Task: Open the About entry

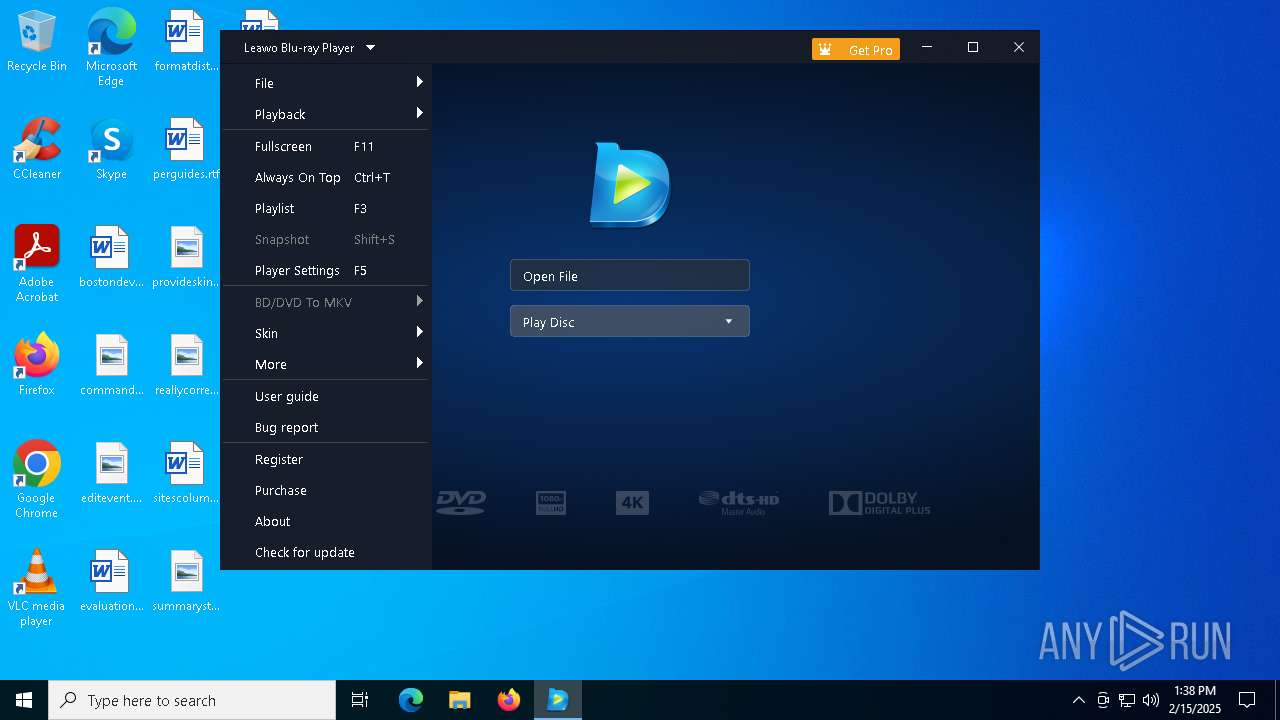Action: (x=326, y=521)
